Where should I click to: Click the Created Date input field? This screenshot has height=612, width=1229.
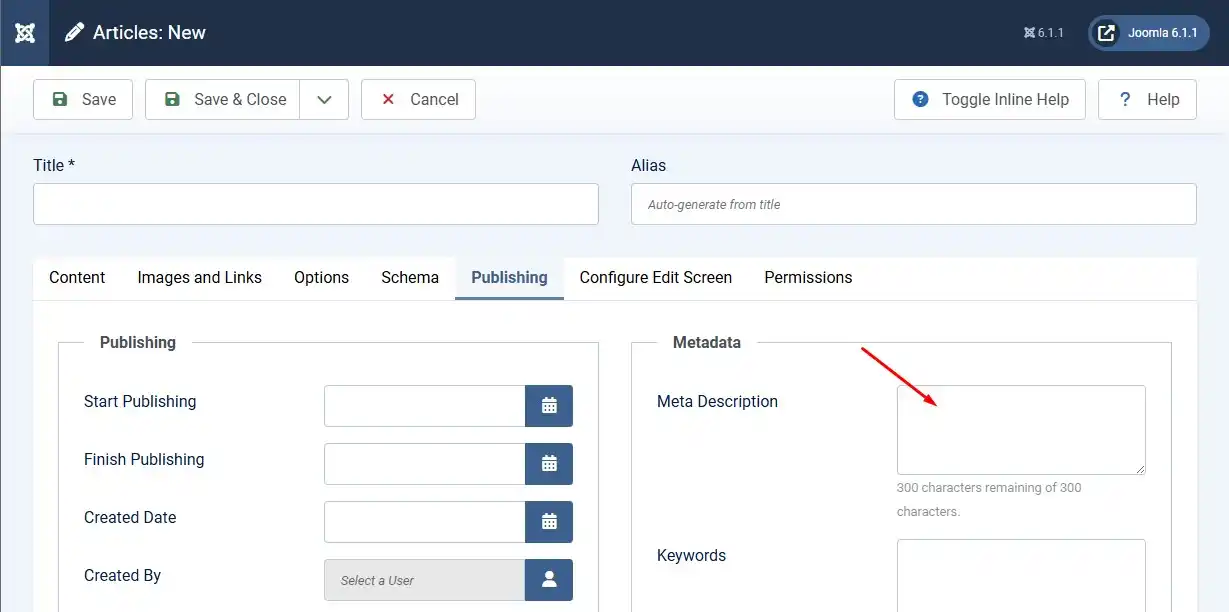[x=425, y=522]
